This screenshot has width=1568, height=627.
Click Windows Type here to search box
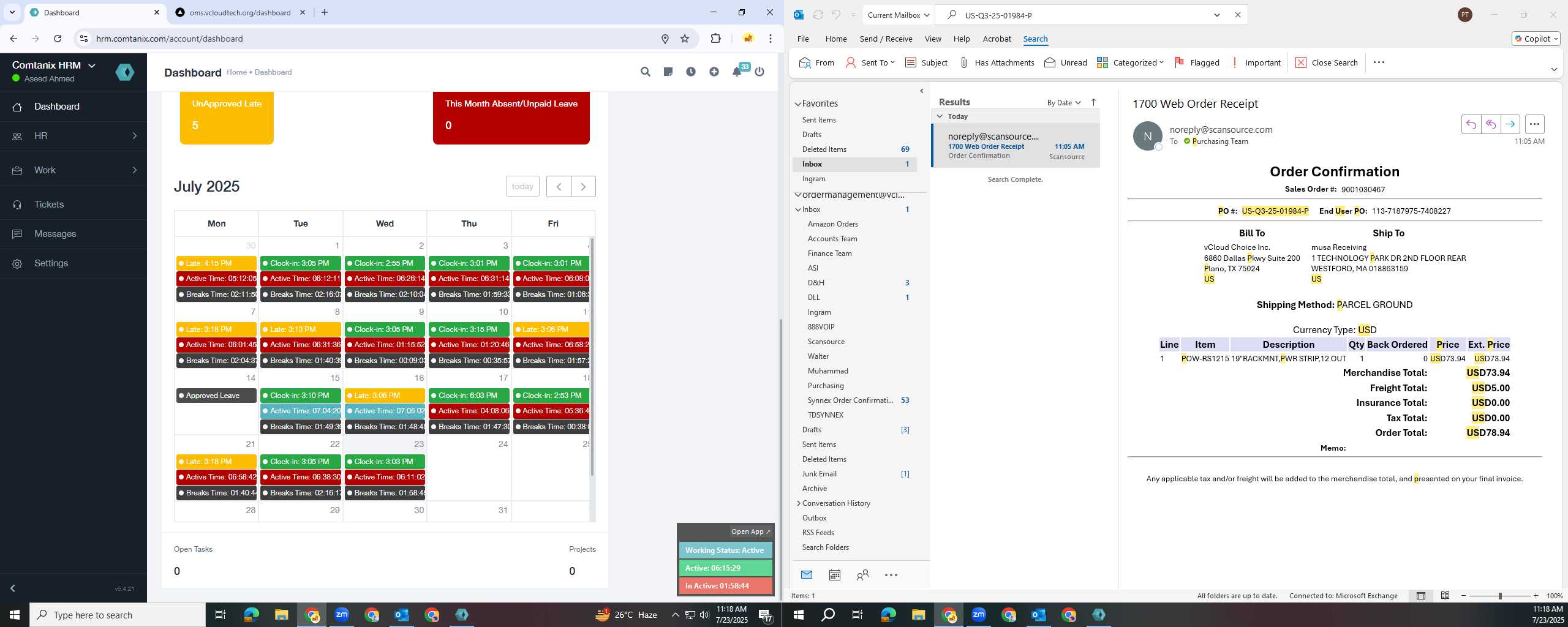click(118, 615)
